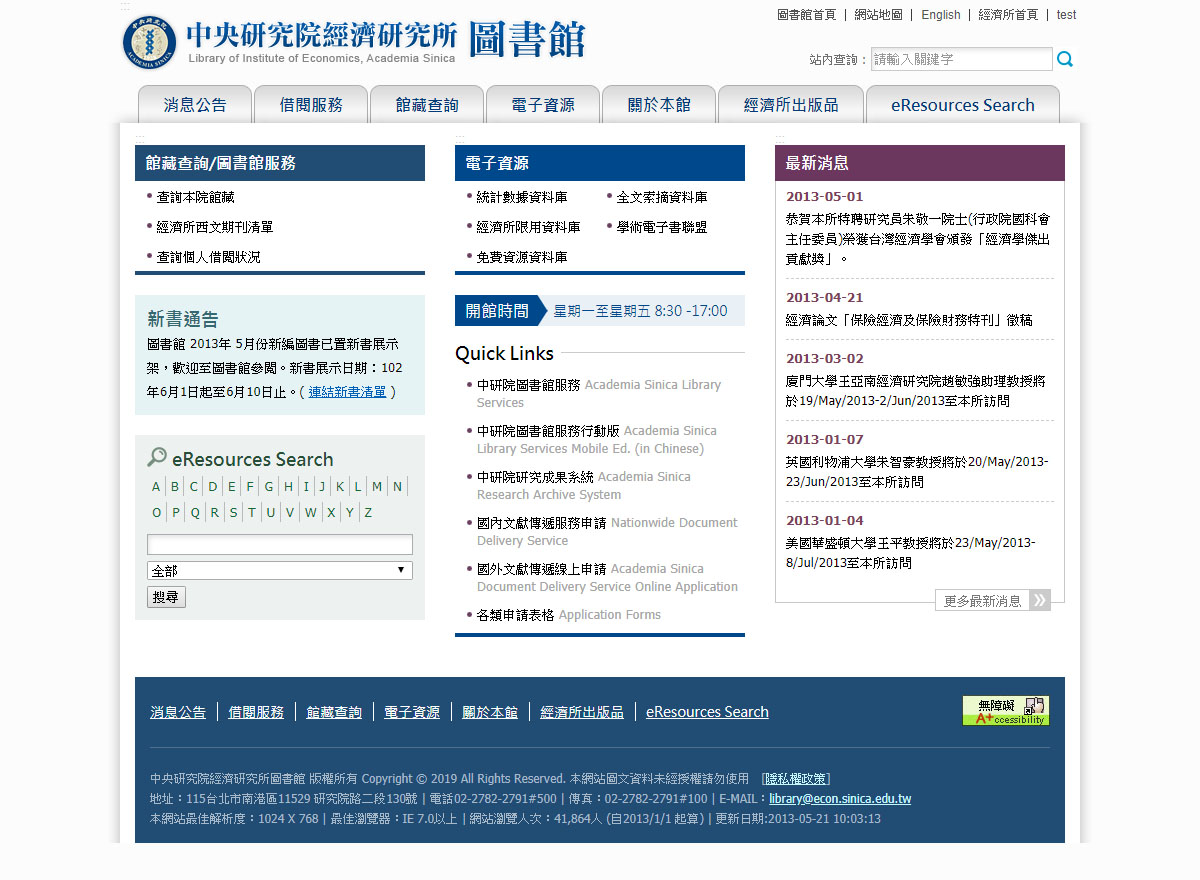Select letter H in eResources index

pyautogui.click(x=288, y=487)
